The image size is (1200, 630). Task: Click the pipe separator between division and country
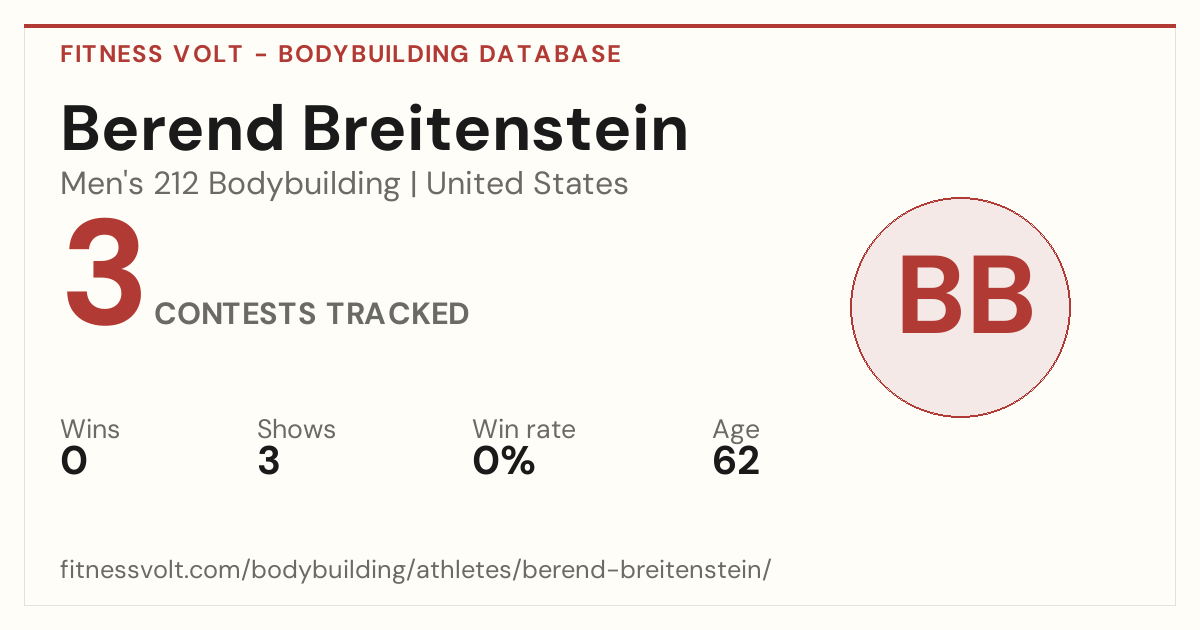tap(413, 185)
